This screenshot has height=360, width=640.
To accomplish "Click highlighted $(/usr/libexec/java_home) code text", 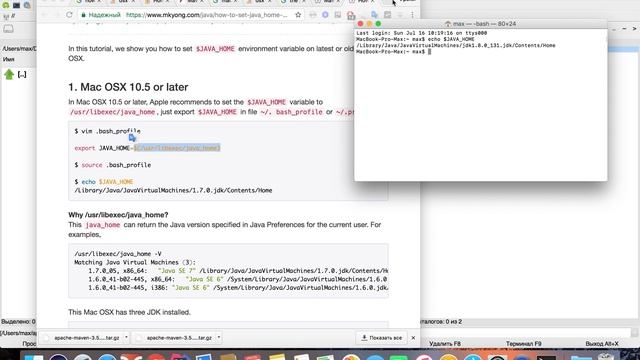I will [177, 148].
